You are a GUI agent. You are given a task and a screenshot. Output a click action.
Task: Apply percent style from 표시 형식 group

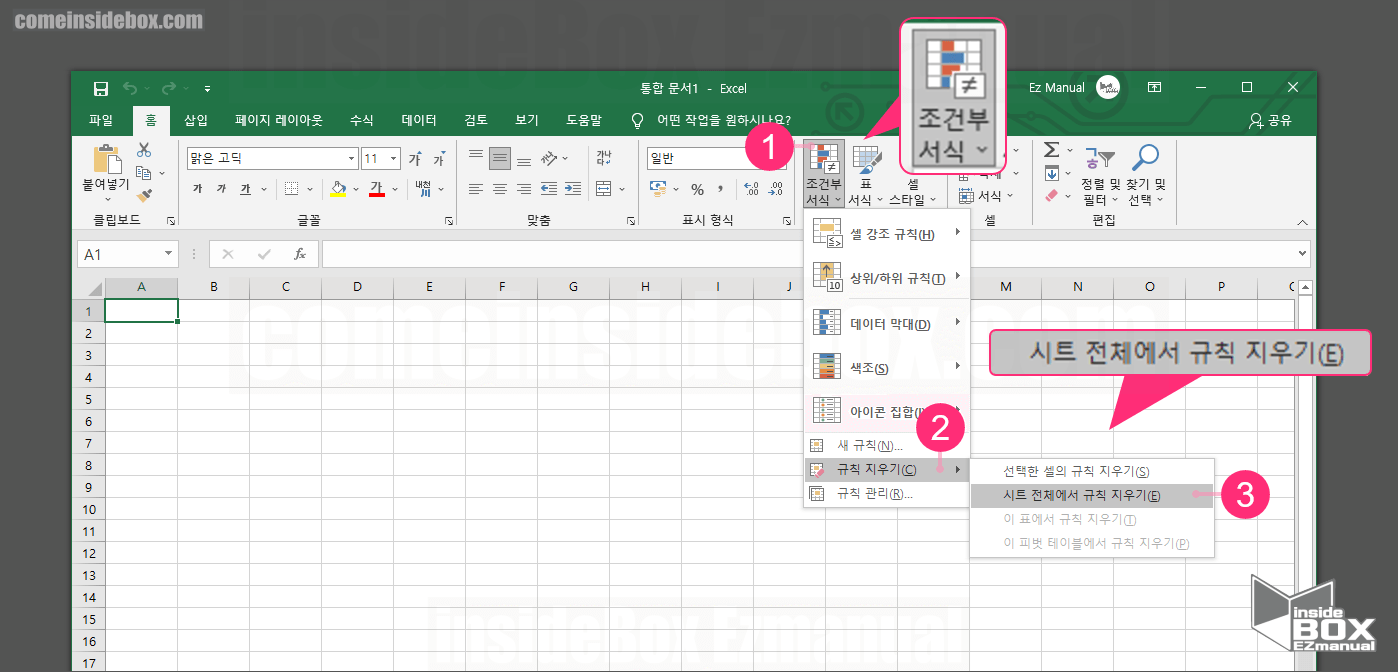(698, 189)
